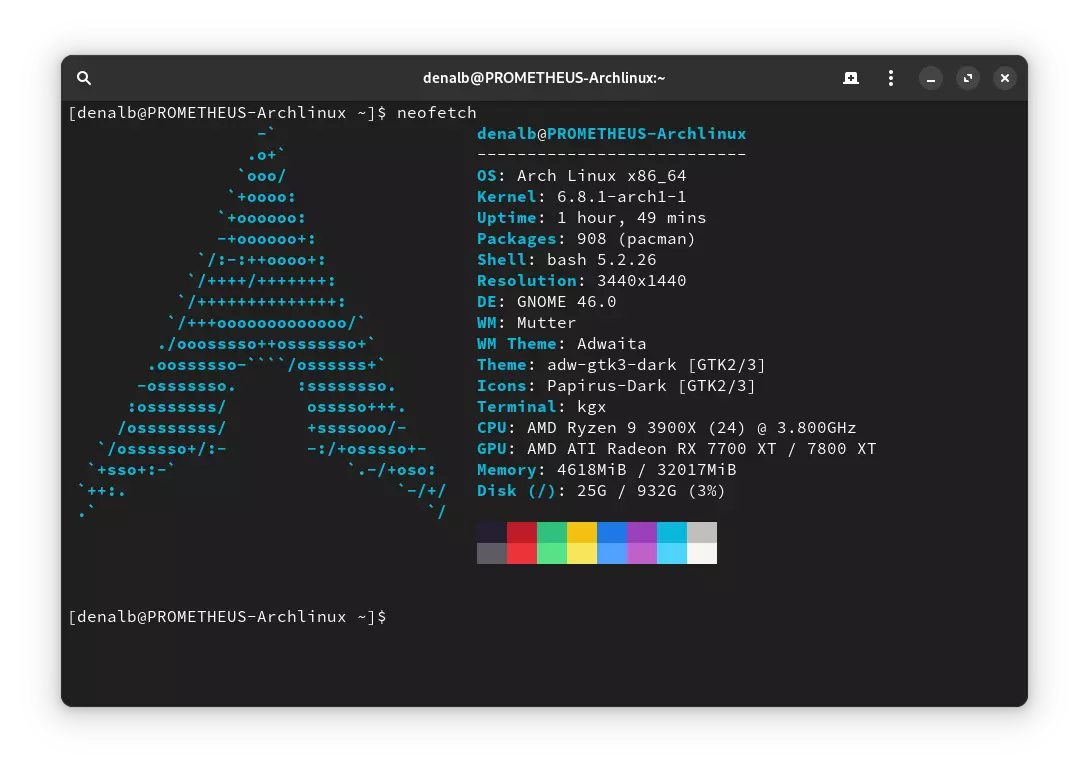Click the WM value Mutter
Image resolution: width=1089 pixels, height=774 pixels.
pyautogui.click(x=546, y=322)
